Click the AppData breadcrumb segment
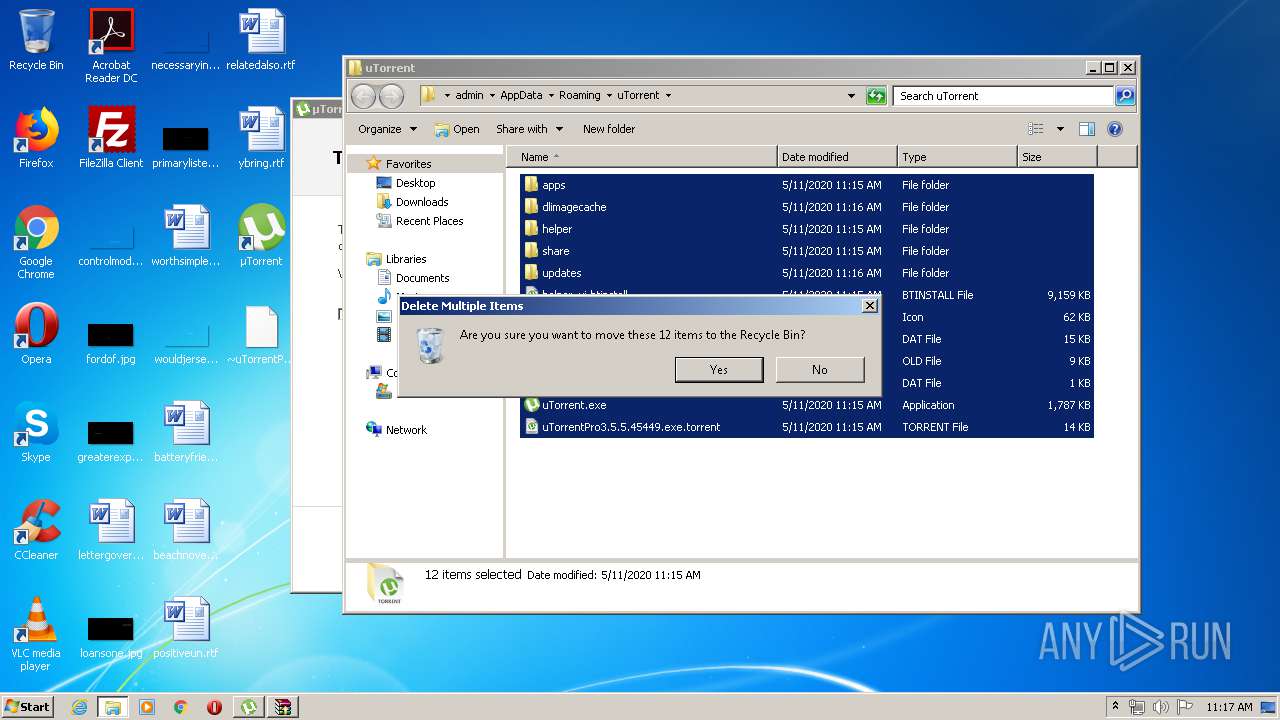The width and height of the screenshot is (1280, 720). (521, 96)
